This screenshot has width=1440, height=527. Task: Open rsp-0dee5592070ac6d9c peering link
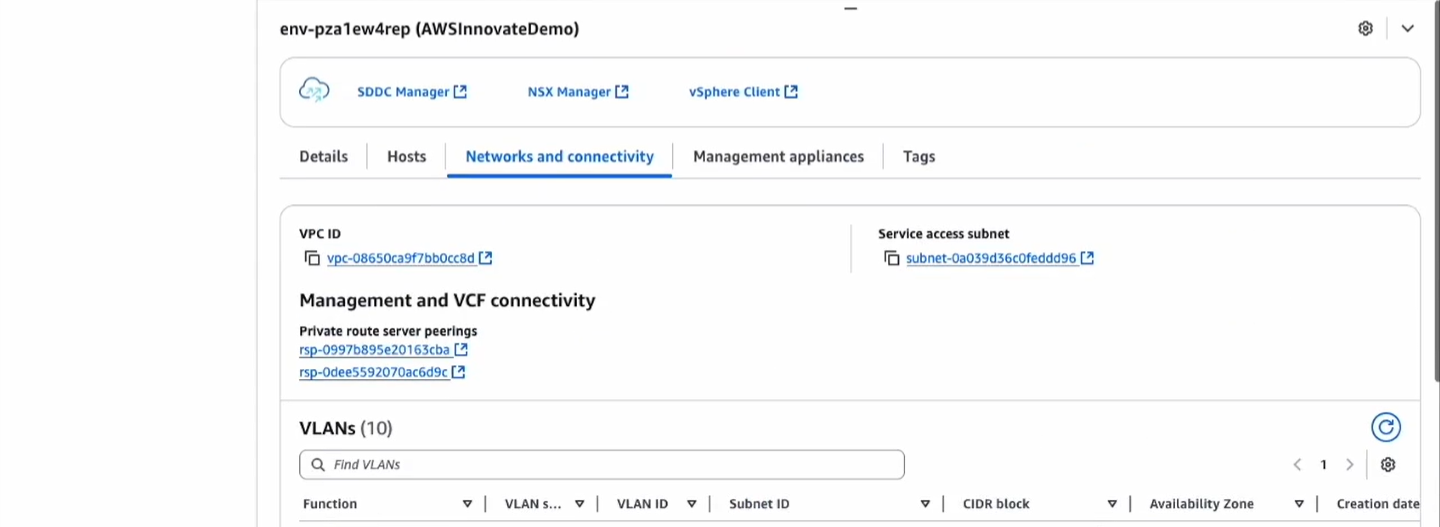[373, 372]
